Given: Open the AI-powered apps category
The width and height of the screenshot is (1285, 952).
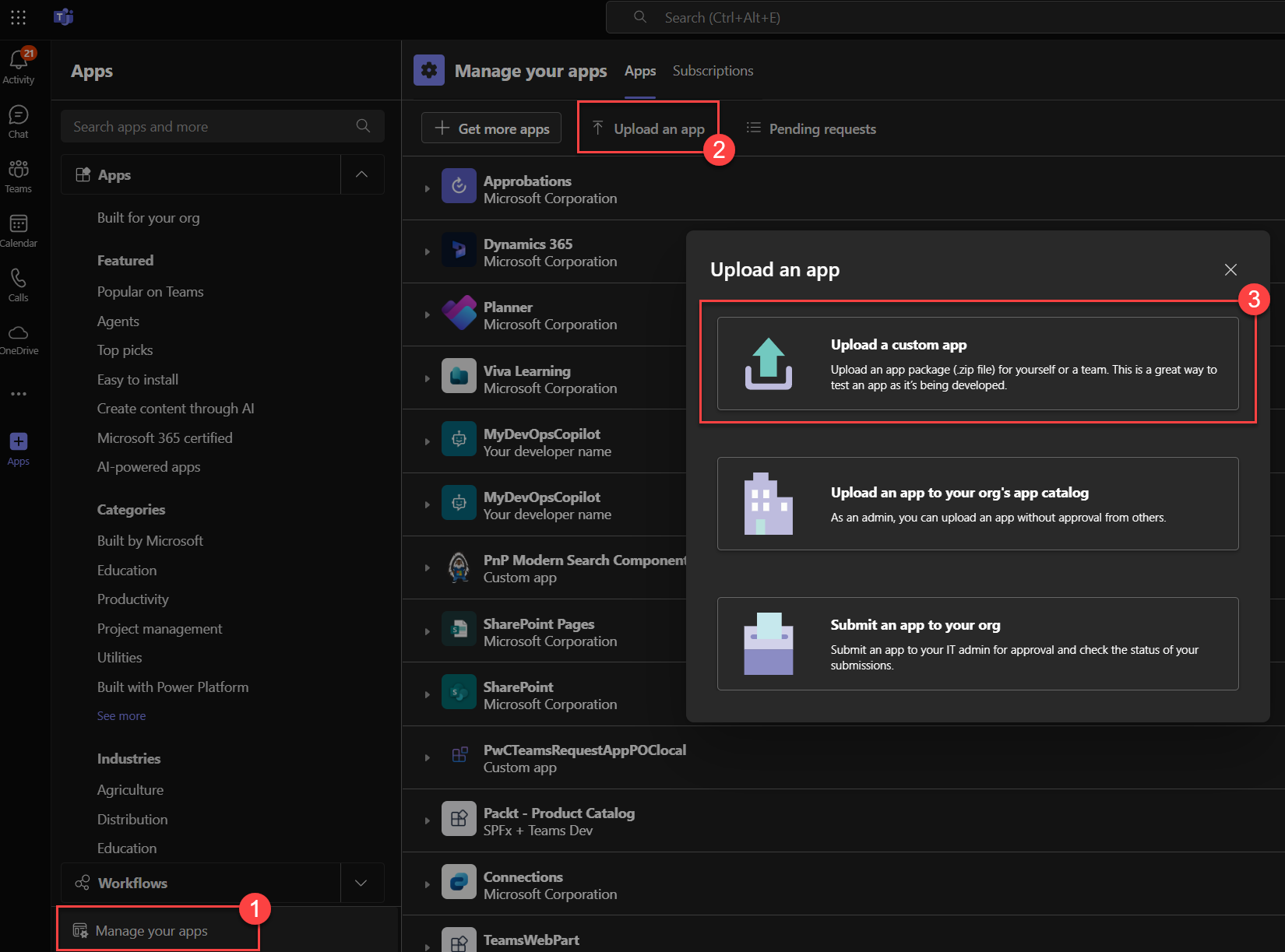Looking at the screenshot, I should pyautogui.click(x=149, y=467).
